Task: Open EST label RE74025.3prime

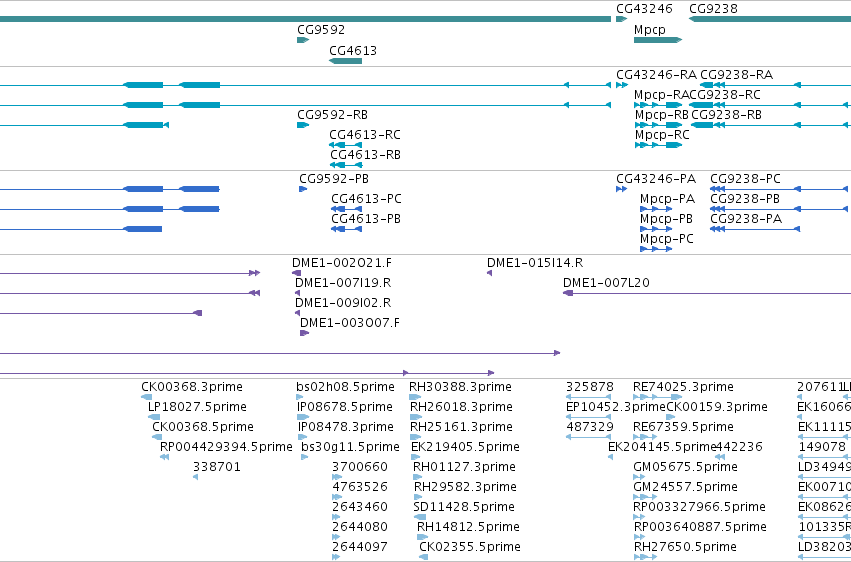Action: [x=683, y=387]
